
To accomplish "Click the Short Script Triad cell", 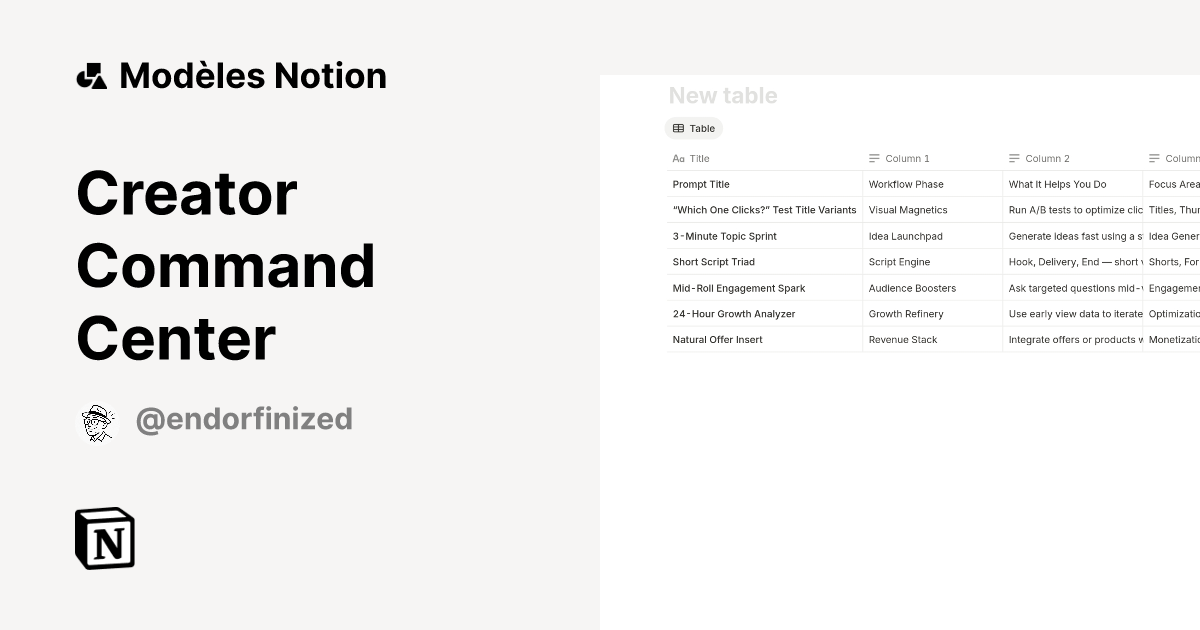I will (x=713, y=262).
